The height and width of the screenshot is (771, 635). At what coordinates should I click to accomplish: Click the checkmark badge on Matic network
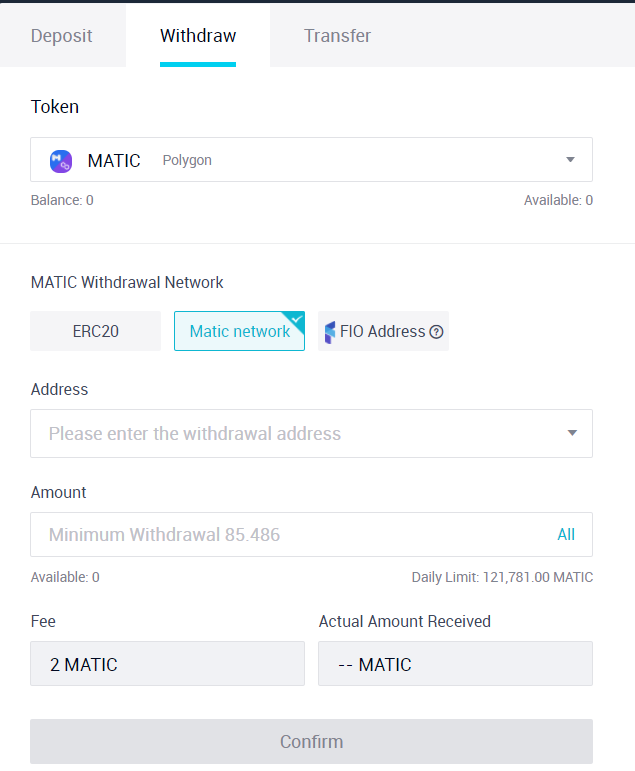click(296, 320)
